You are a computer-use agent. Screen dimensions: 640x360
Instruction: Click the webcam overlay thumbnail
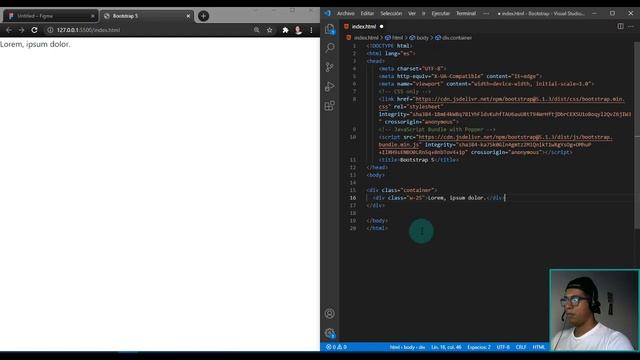[594, 310]
